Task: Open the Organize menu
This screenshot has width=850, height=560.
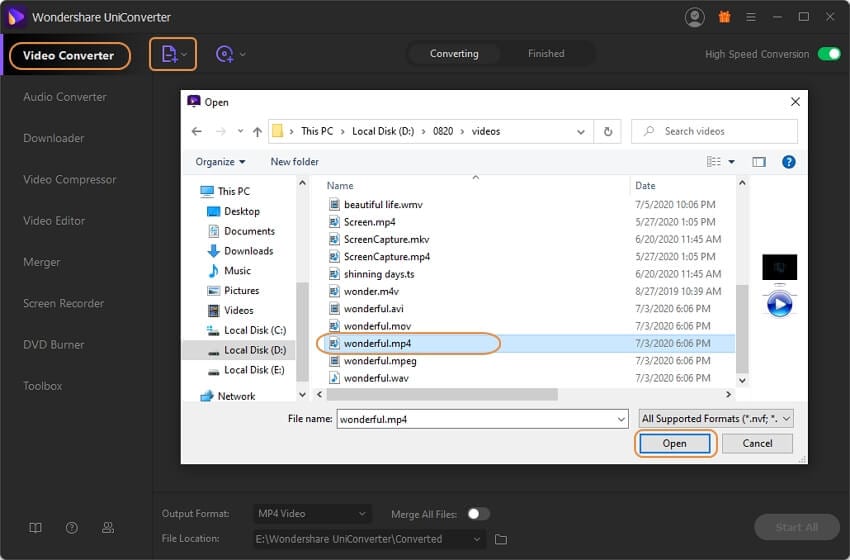Action: pyautogui.click(x=220, y=162)
